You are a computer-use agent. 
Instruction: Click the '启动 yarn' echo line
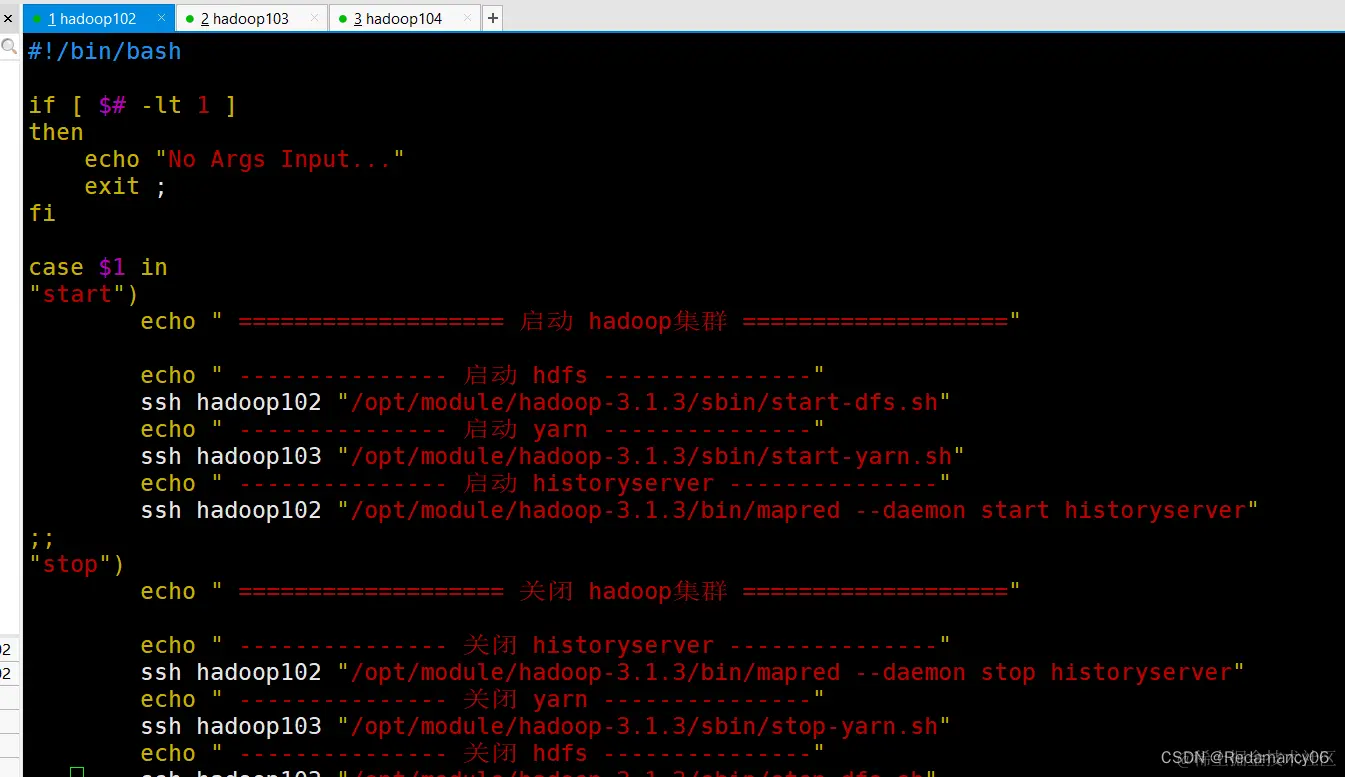pos(482,429)
